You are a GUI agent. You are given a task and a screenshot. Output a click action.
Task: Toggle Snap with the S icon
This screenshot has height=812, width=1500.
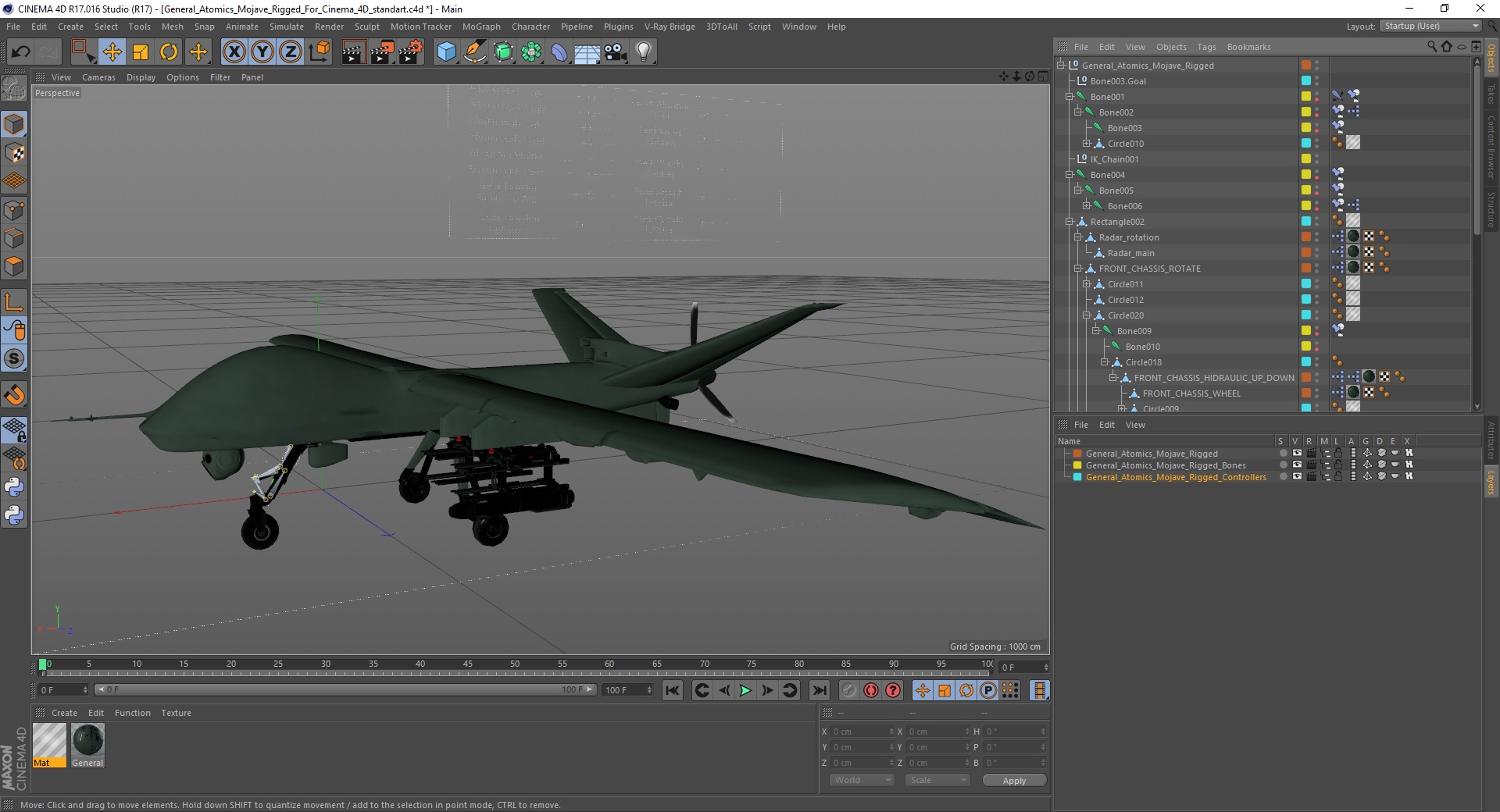(x=14, y=358)
